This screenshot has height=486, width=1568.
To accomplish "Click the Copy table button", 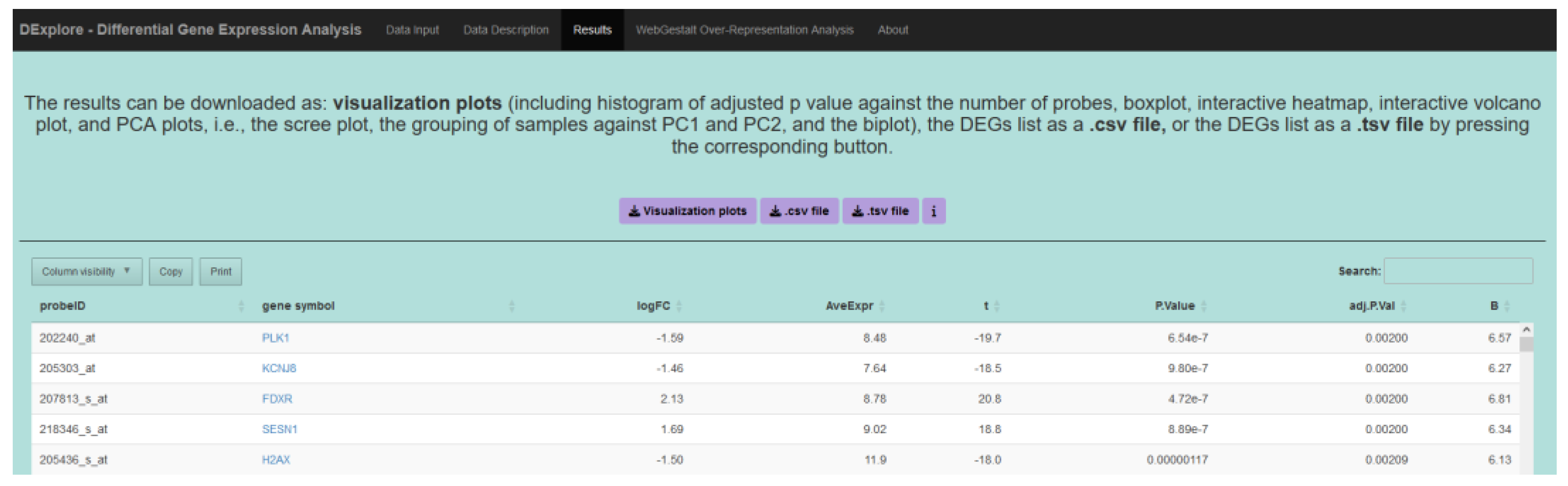I will pos(170,272).
